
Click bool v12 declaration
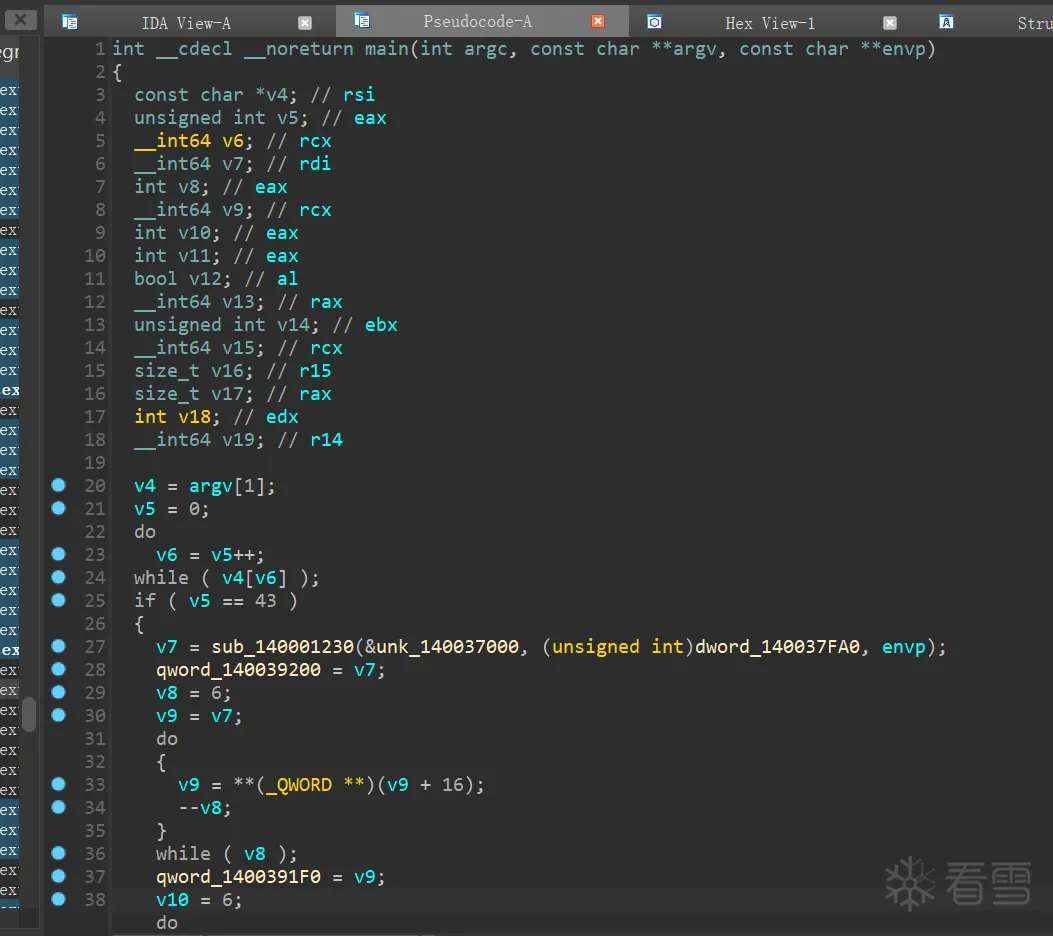click(182, 279)
